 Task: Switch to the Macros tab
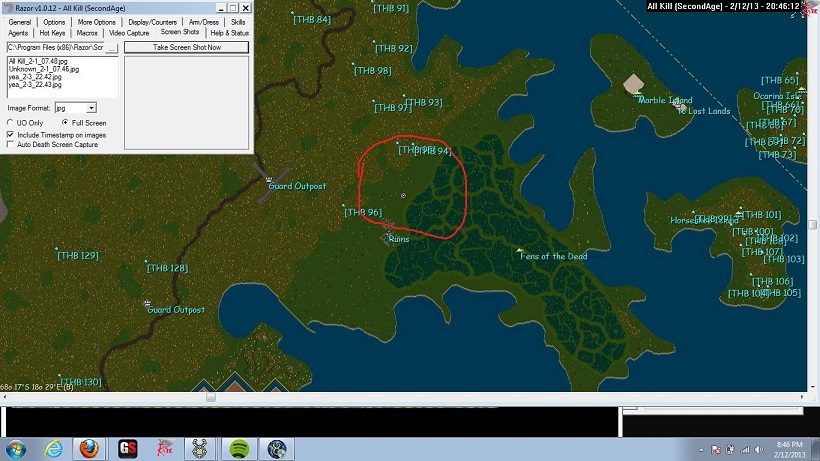(87, 33)
